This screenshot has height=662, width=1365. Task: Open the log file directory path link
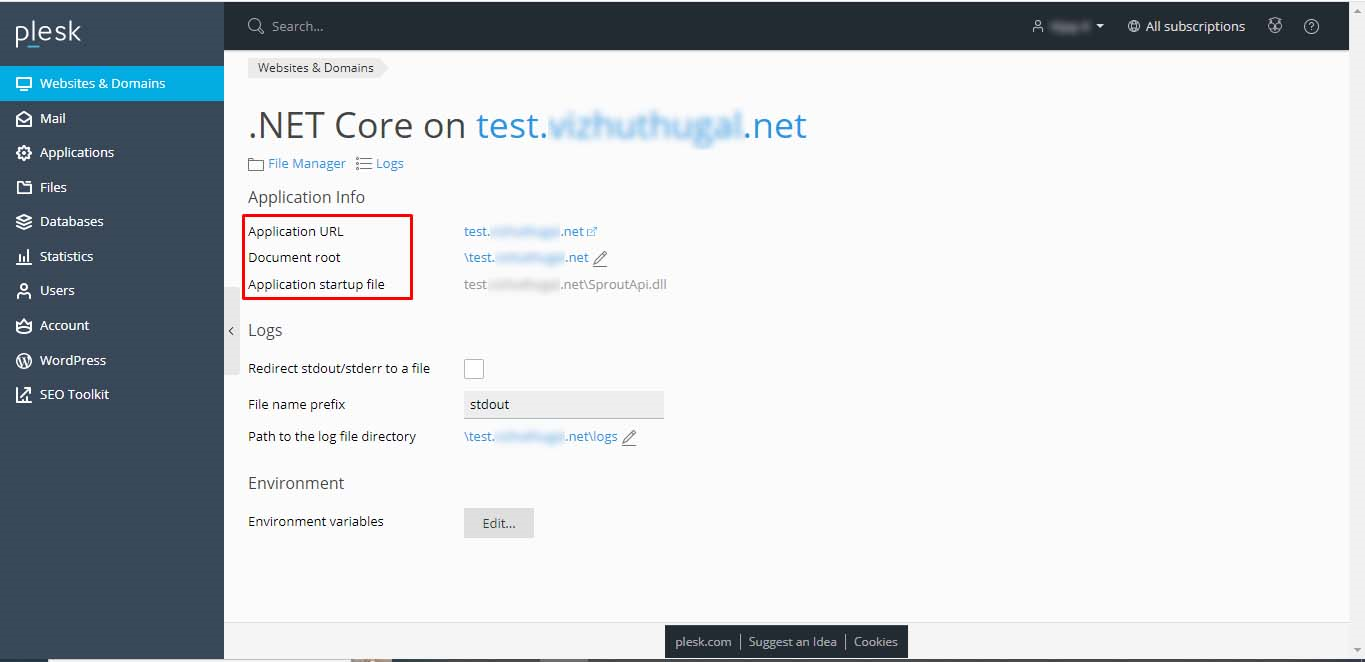541,437
